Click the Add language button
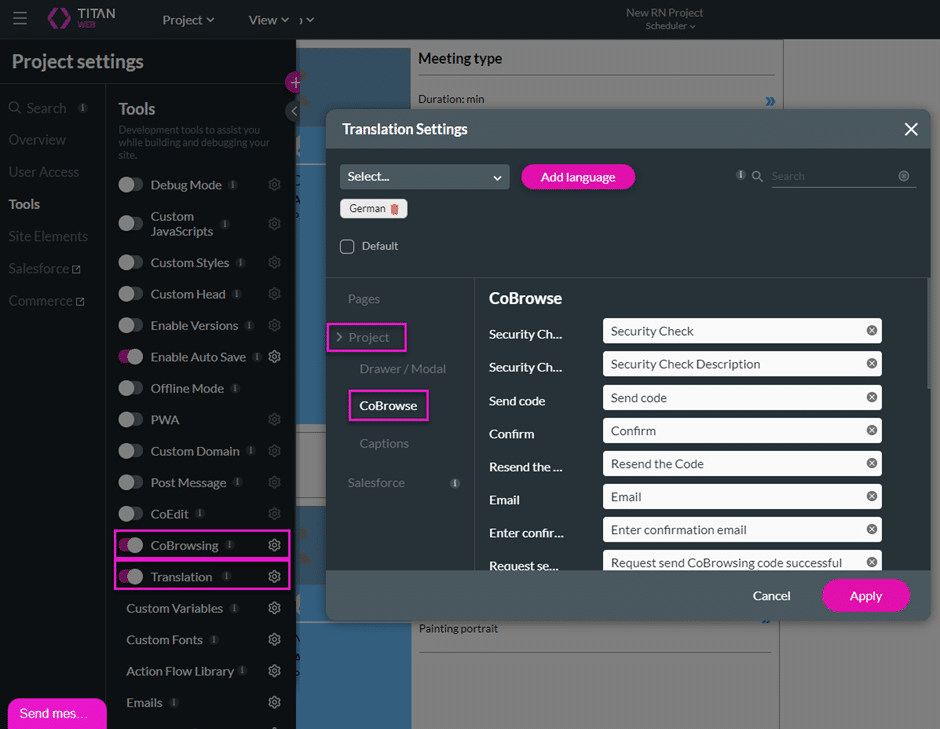 pyautogui.click(x=577, y=177)
